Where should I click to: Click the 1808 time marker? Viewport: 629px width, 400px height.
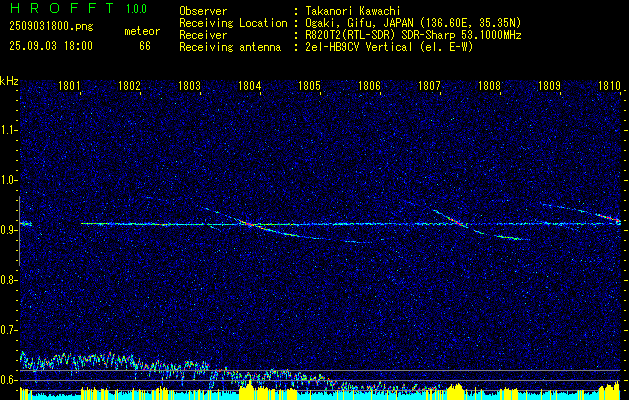489,85
